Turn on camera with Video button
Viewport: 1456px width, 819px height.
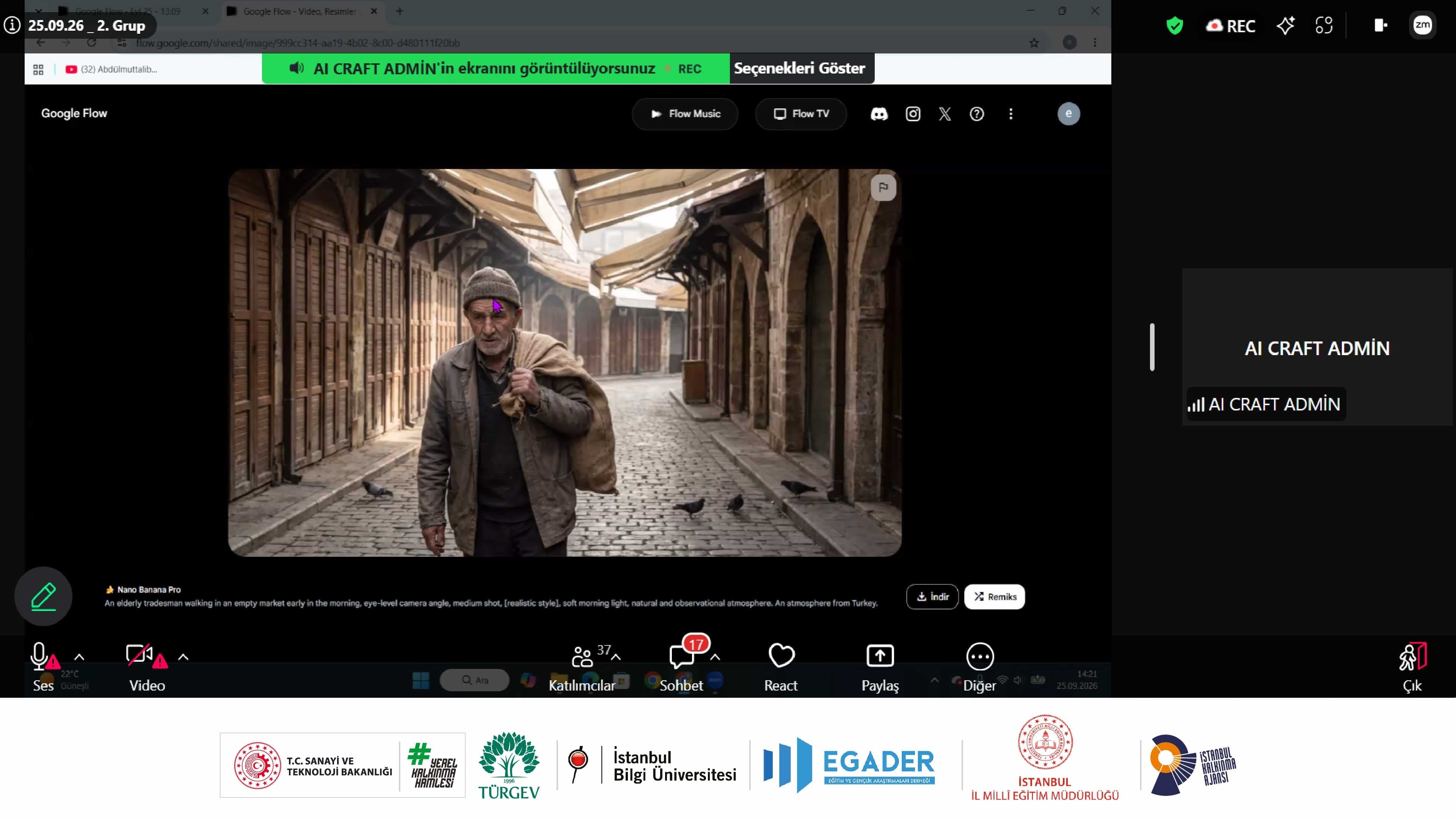pyautogui.click(x=147, y=668)
